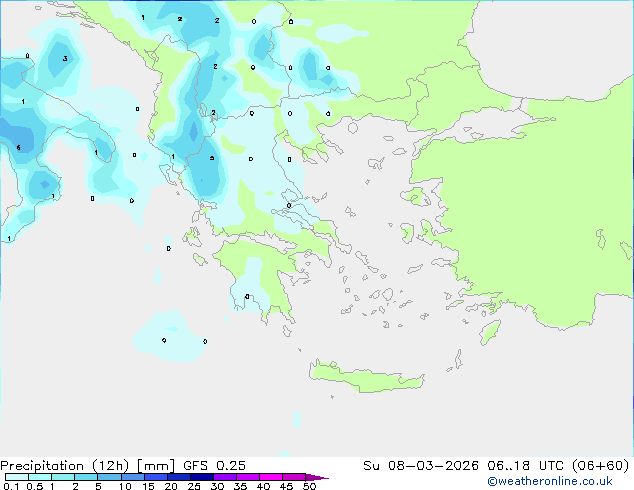Click the '06..18 UTC' time range text
The image size is (634, 490).
(x=525, y=466)
